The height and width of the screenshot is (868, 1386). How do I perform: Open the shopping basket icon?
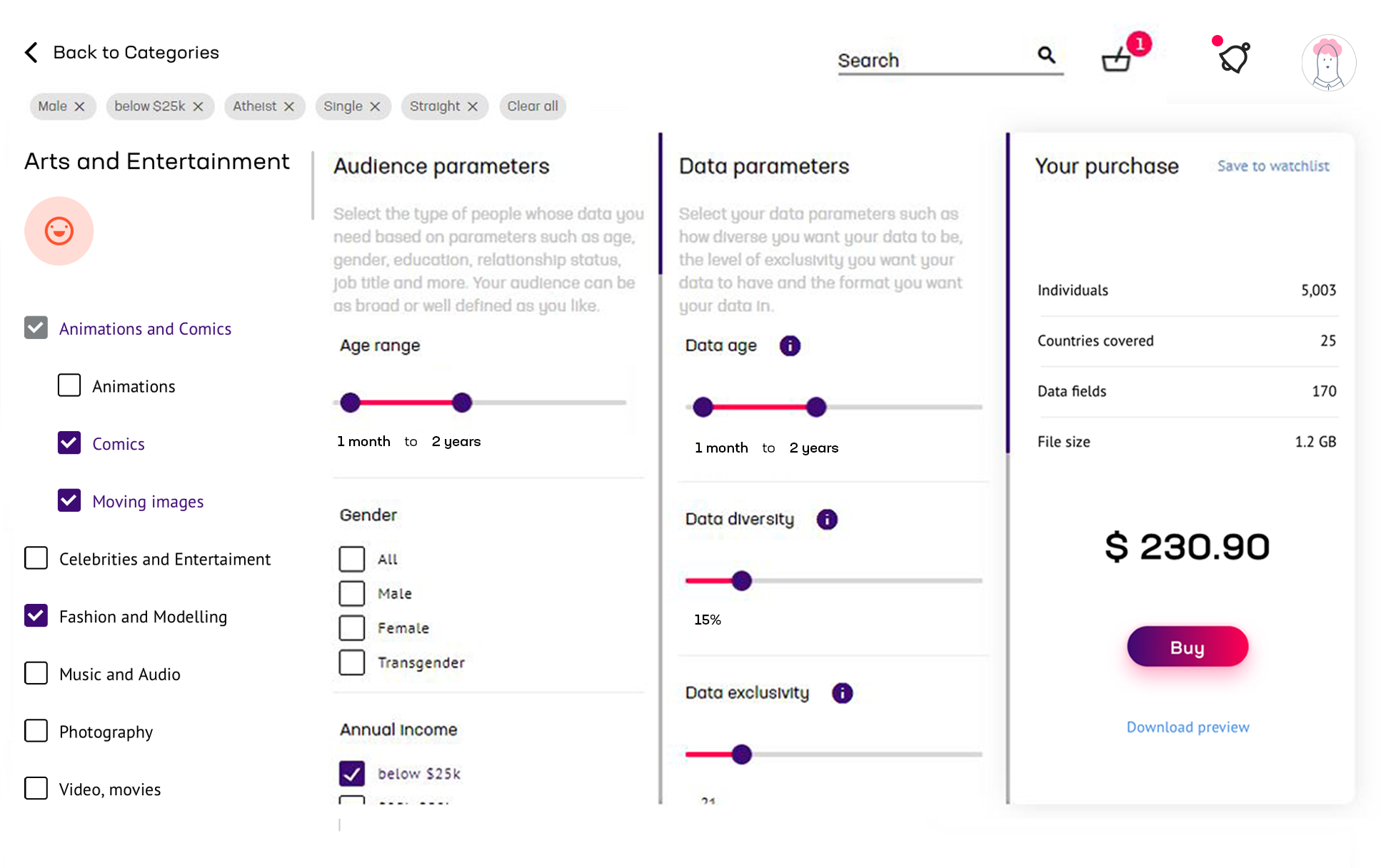1116,60
